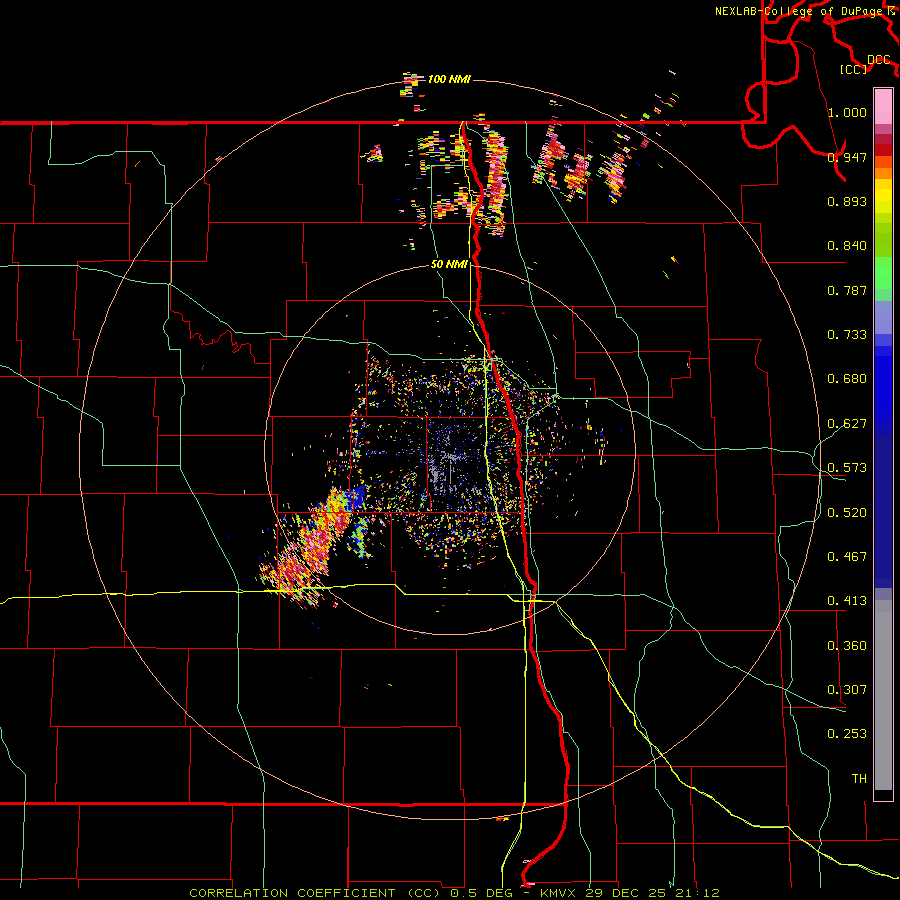Pick the bright green color bar segment
The image size is (900, 900).
pyautogui.click(x=883, y=273)
